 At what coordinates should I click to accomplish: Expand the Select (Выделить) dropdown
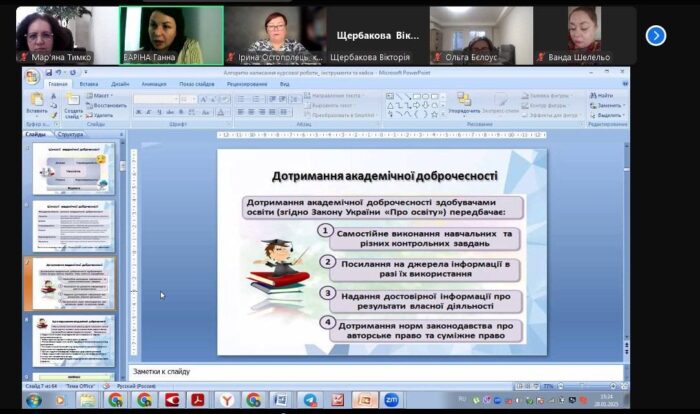click(x=606, y=114)
